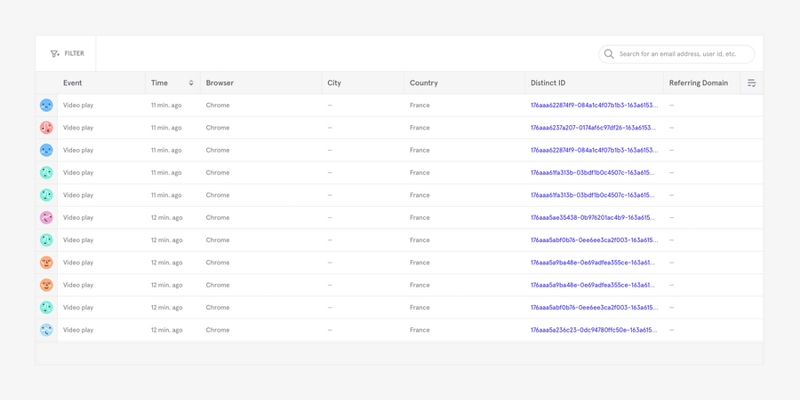Open the edit columns icon after Referring Domain

tap(752, 83)
